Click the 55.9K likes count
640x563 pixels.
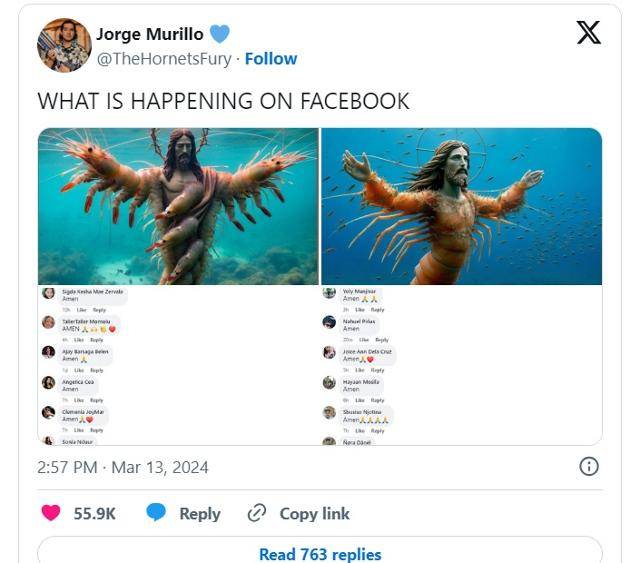[x=95, y=513]
